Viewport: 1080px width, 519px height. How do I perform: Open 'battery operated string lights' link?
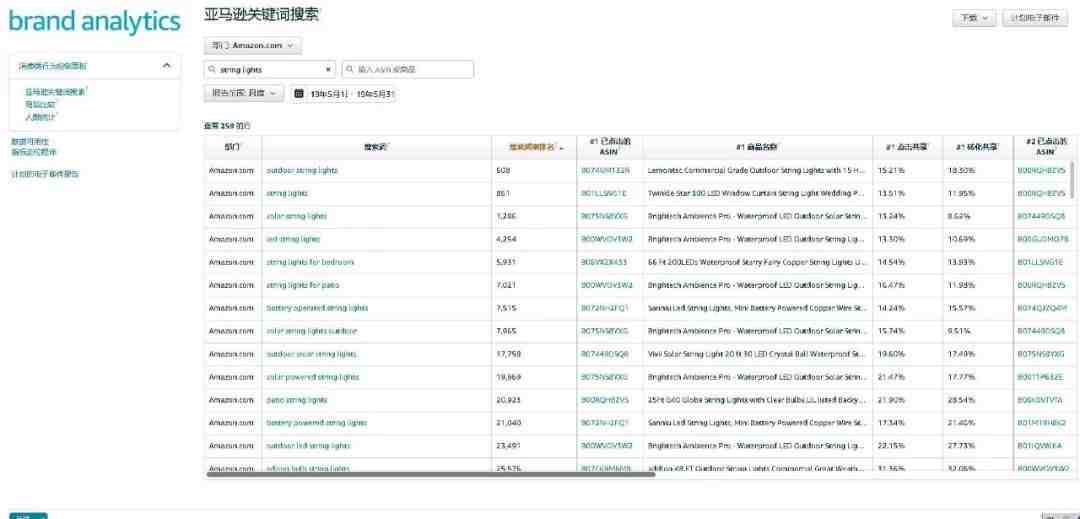(x=317, y=308)
